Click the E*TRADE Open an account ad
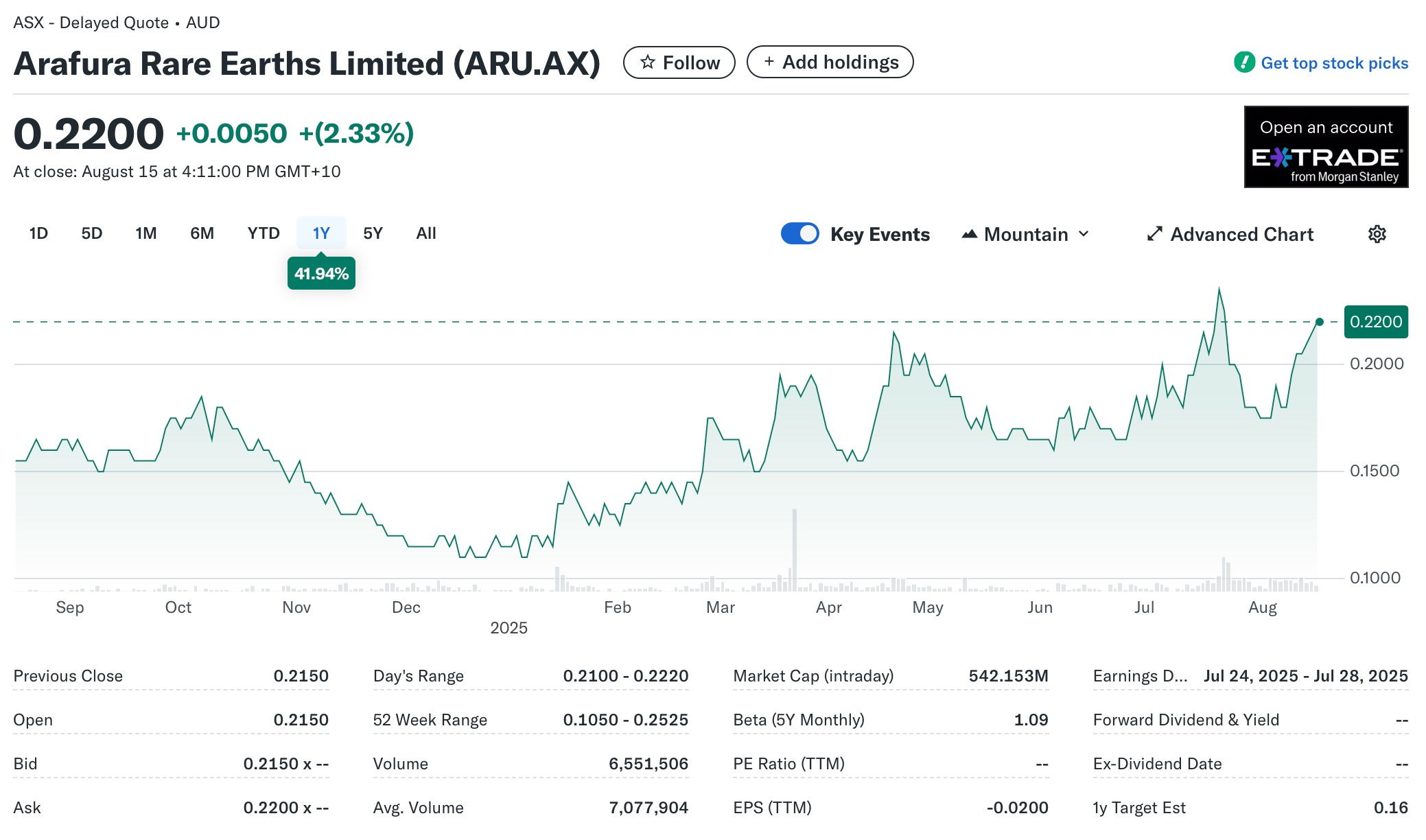The width and height of the screenshot is (1426, 840). 1326,147
